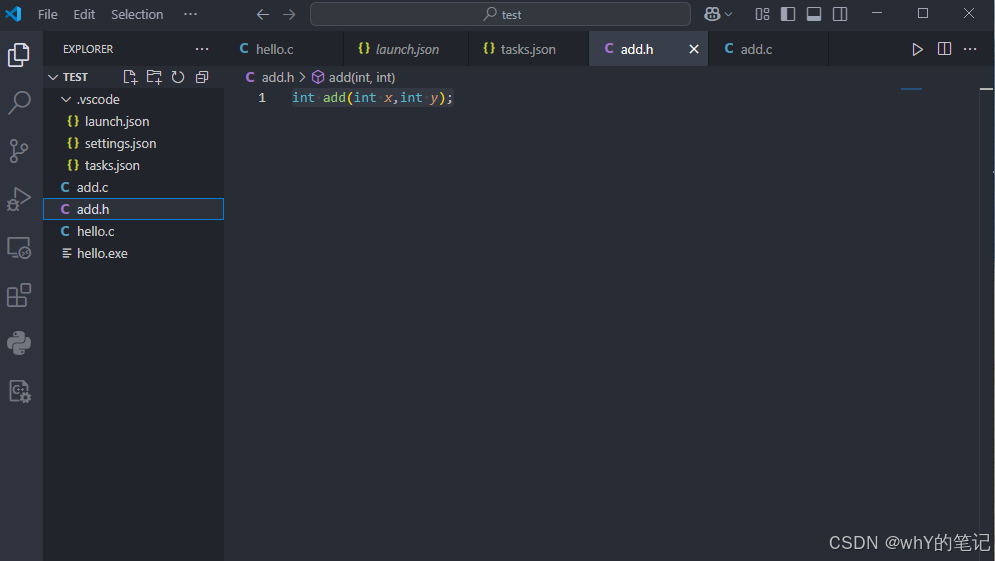Go forward in navigation history

pyautogui.click(x=289, y=14)
